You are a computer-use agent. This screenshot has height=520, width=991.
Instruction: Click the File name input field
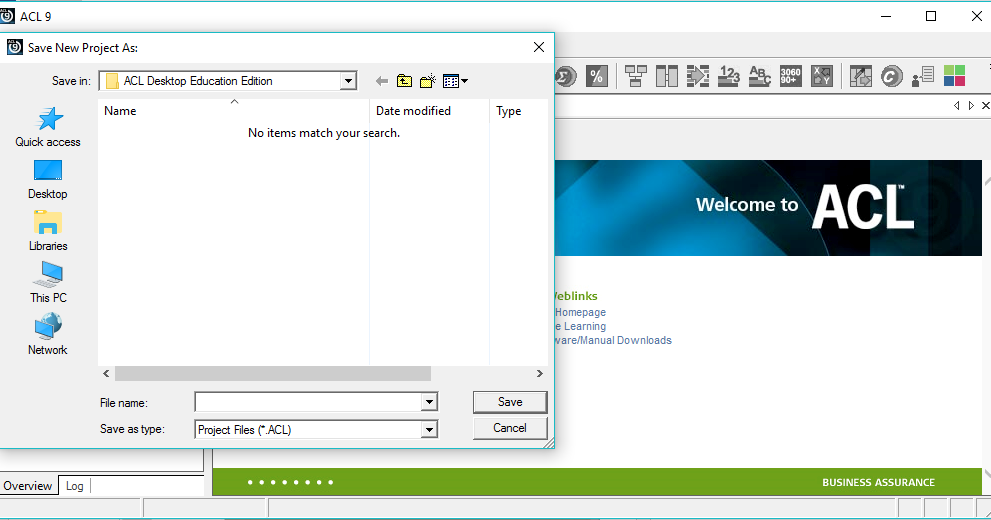[x=308, y=402]
